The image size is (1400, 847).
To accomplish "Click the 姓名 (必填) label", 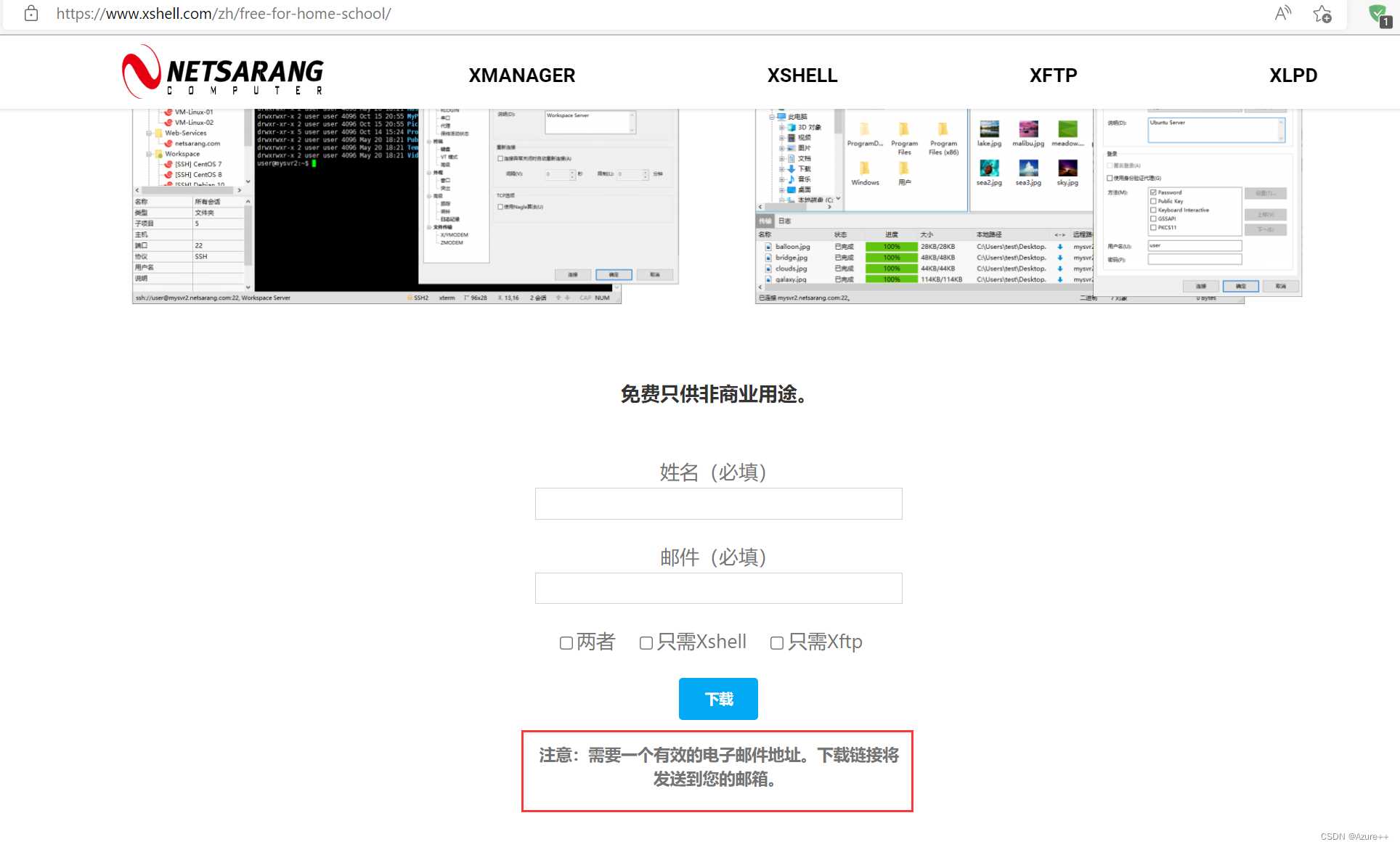I will (713, 472).
